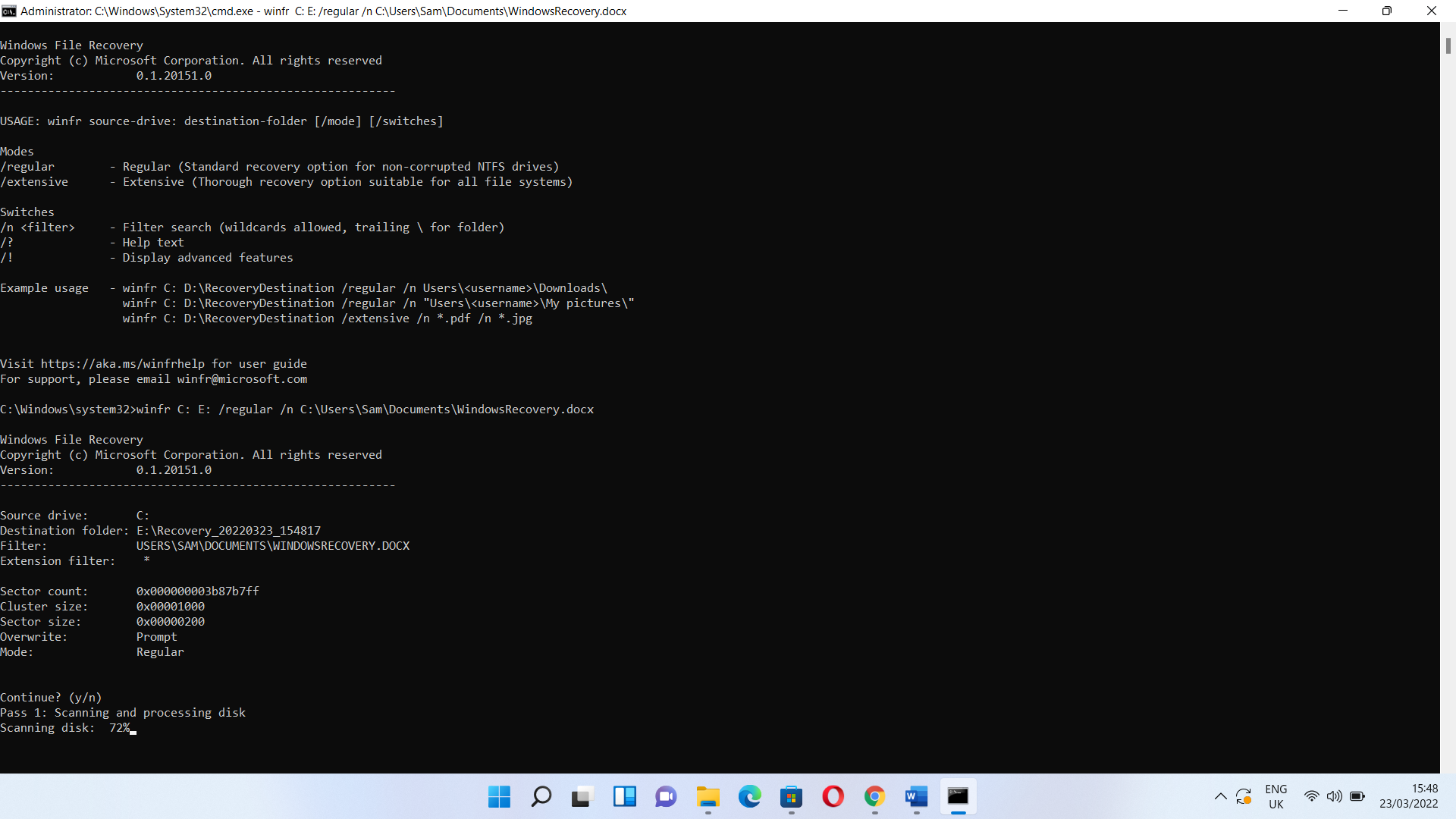Open cmd window system menu icon
The height and width of the screenshot is (819, 1456).
point(9,11)
